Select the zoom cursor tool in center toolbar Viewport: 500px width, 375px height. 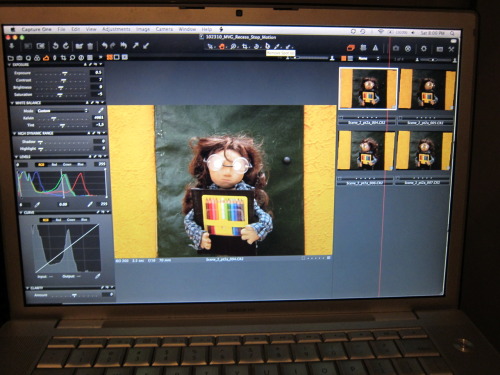tap(233, 47)
